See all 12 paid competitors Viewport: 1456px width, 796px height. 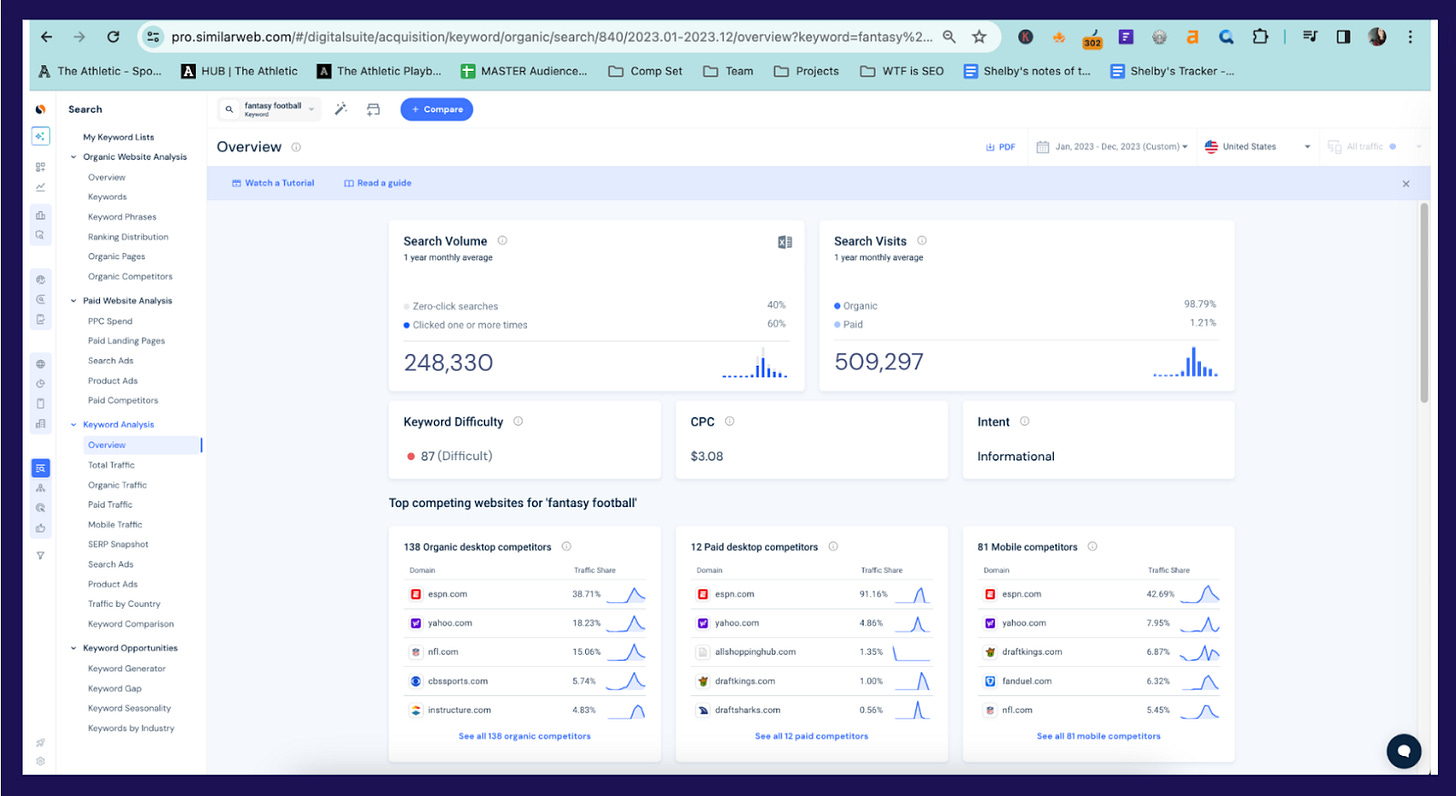tap(812, 736)
